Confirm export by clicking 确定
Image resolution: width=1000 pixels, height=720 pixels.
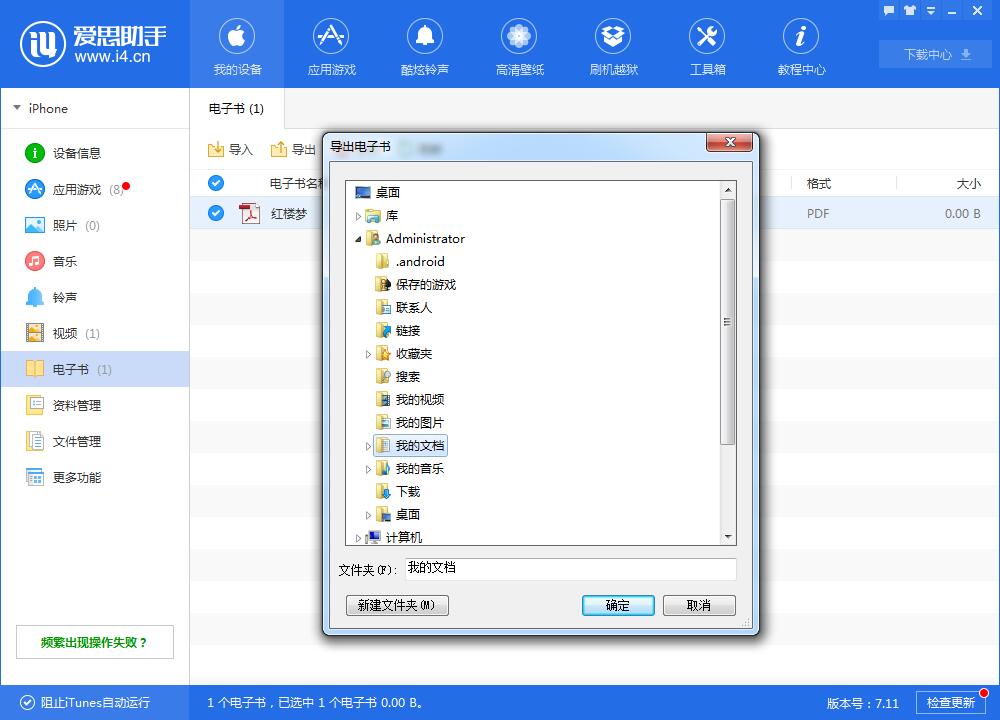pos(617,605)
